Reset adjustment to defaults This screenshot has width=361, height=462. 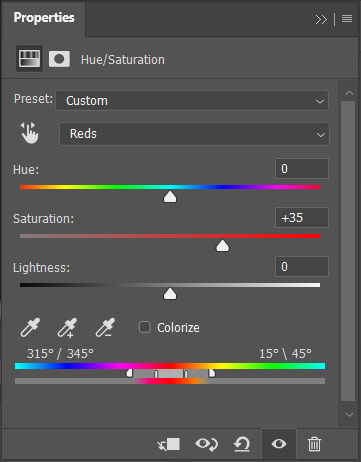tap(242, 444)
